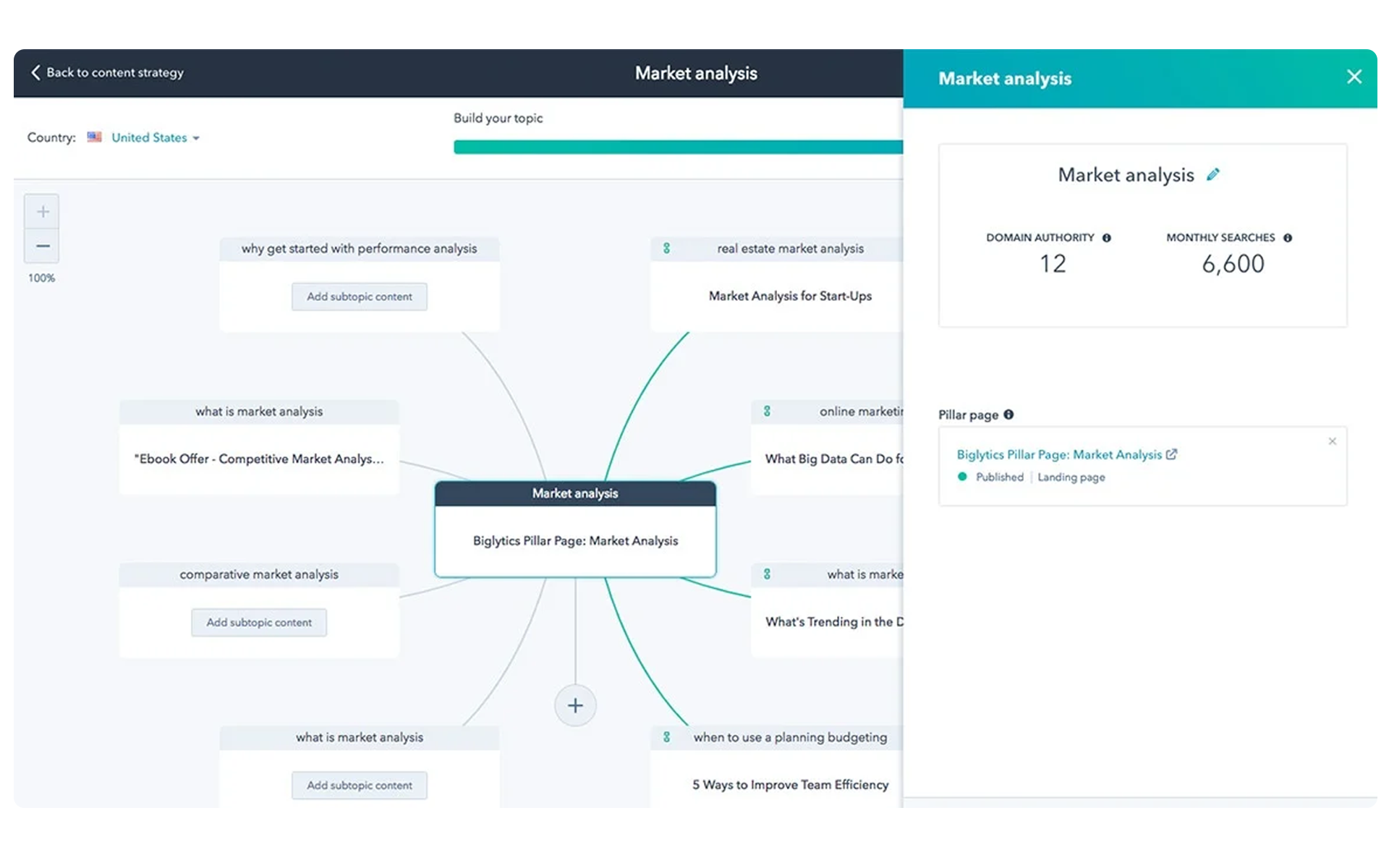The width and height of the screenshot is (1389, 868).
Task: Open What Big Data Can Do content
Action: point(834,459)
